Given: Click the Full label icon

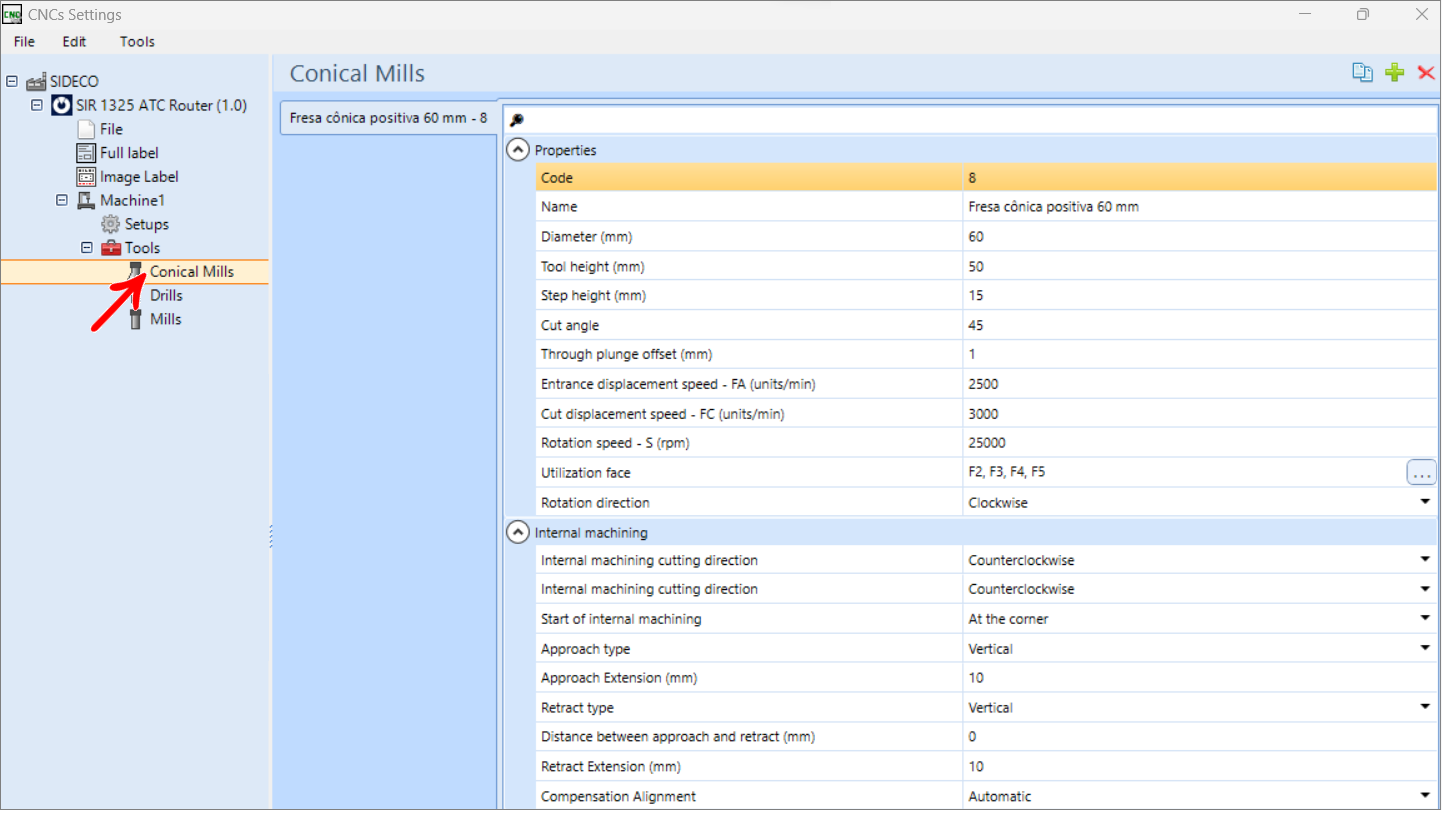Looking at the screenshot, I should coord(86,153).
